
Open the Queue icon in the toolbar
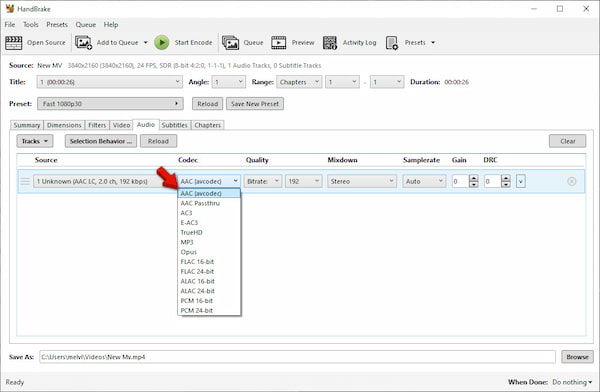tap(230, 42)
